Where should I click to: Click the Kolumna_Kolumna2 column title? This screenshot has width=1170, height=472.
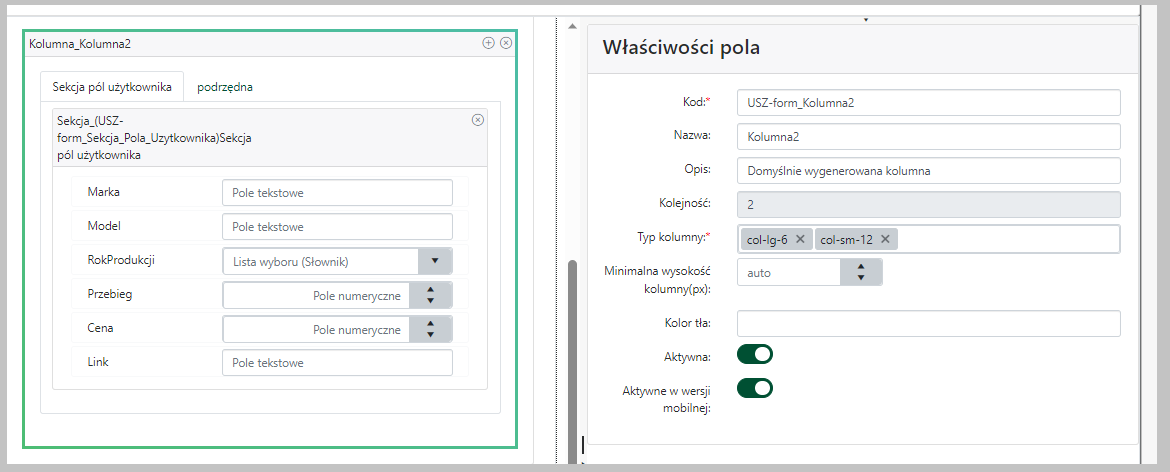(x=79, y=44)
